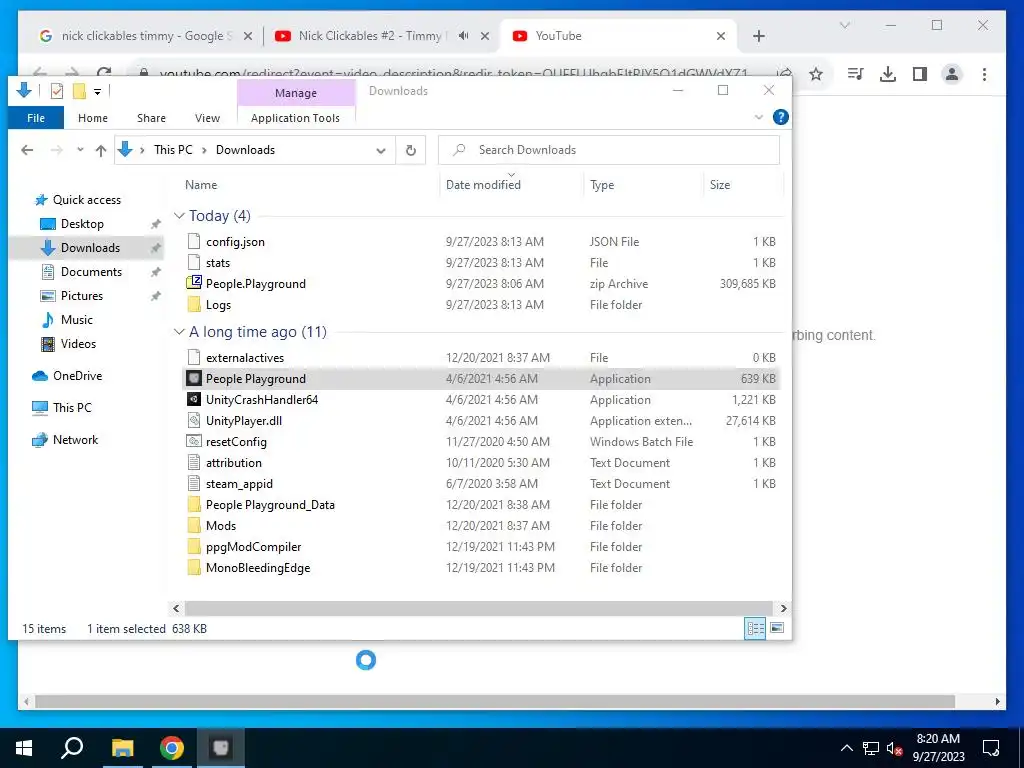Screen dimensions: 1024x768
Task: Open the Home ribbon tab
Action: click(93, 118)
